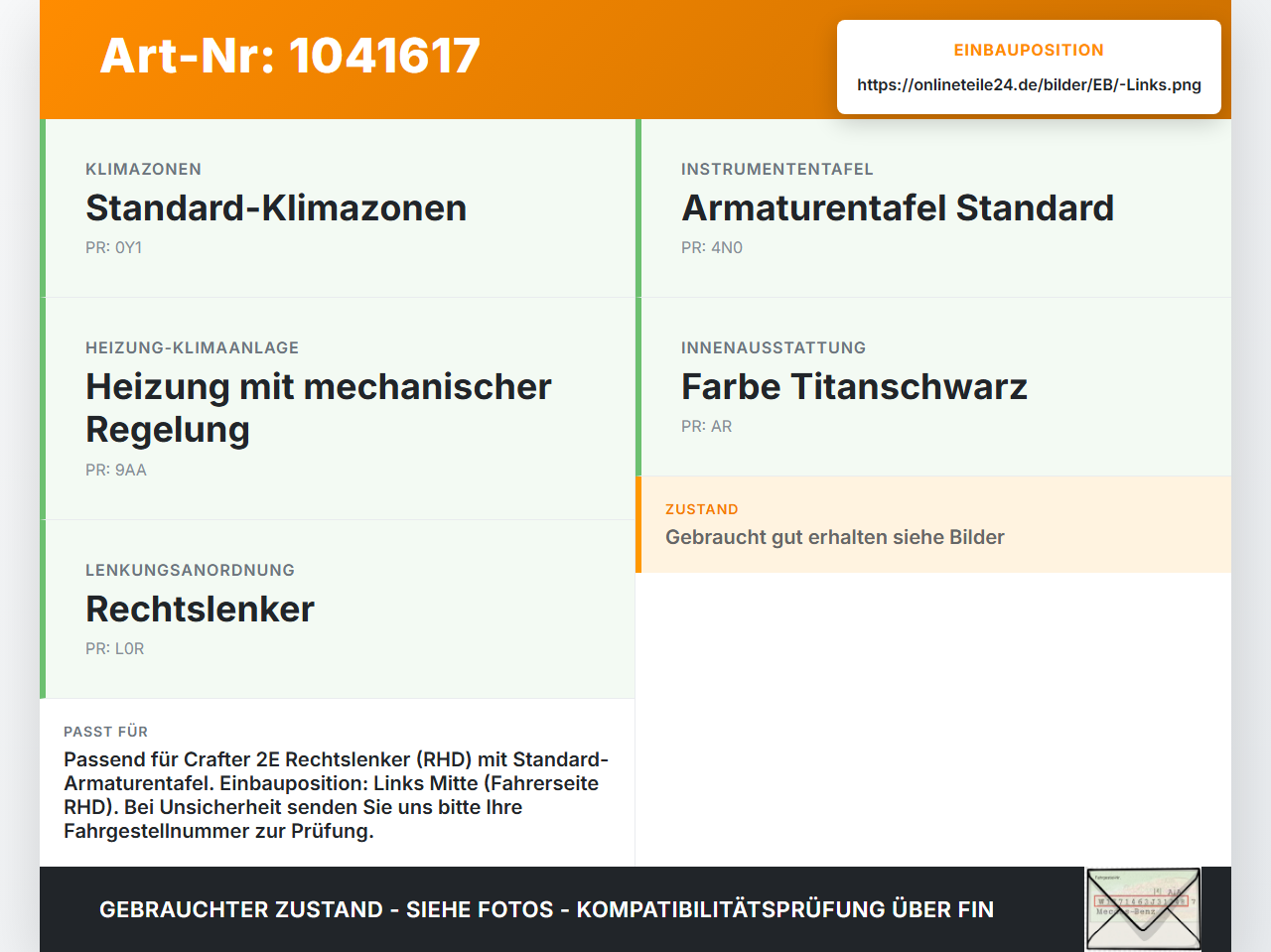
Task: Click the PR: L0R code
Action: (115, 648)
